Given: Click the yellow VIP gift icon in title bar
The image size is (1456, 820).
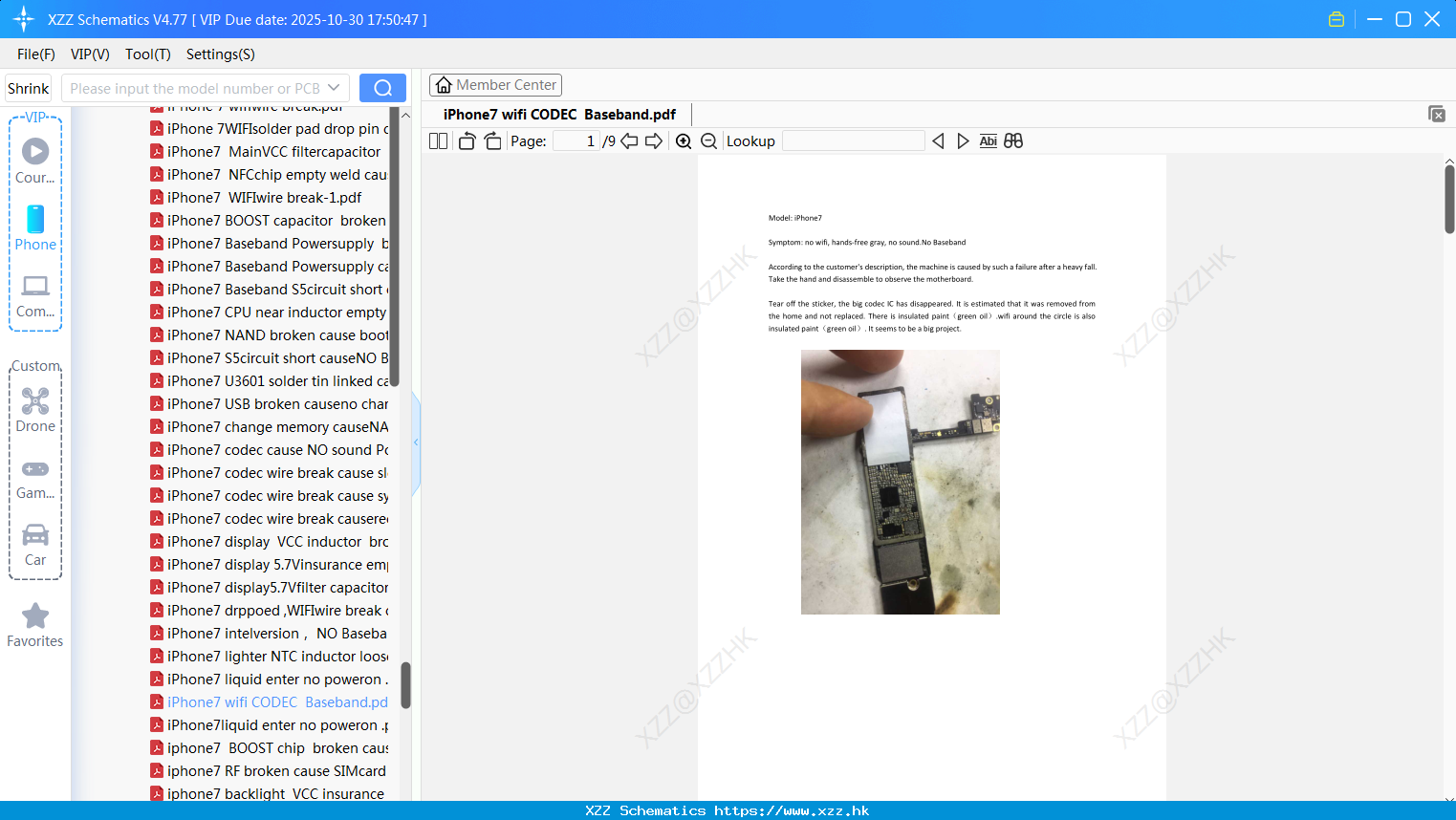Looking at the screenshot, I should pos(1336,19).
